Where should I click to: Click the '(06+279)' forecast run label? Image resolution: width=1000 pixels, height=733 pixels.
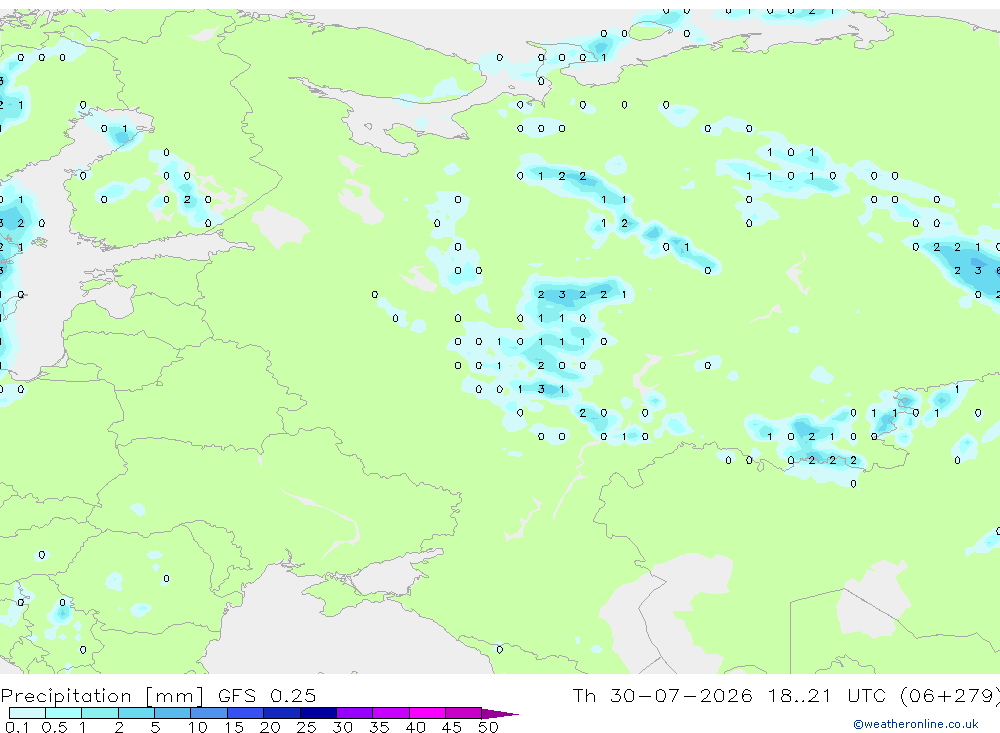(950, 695)
